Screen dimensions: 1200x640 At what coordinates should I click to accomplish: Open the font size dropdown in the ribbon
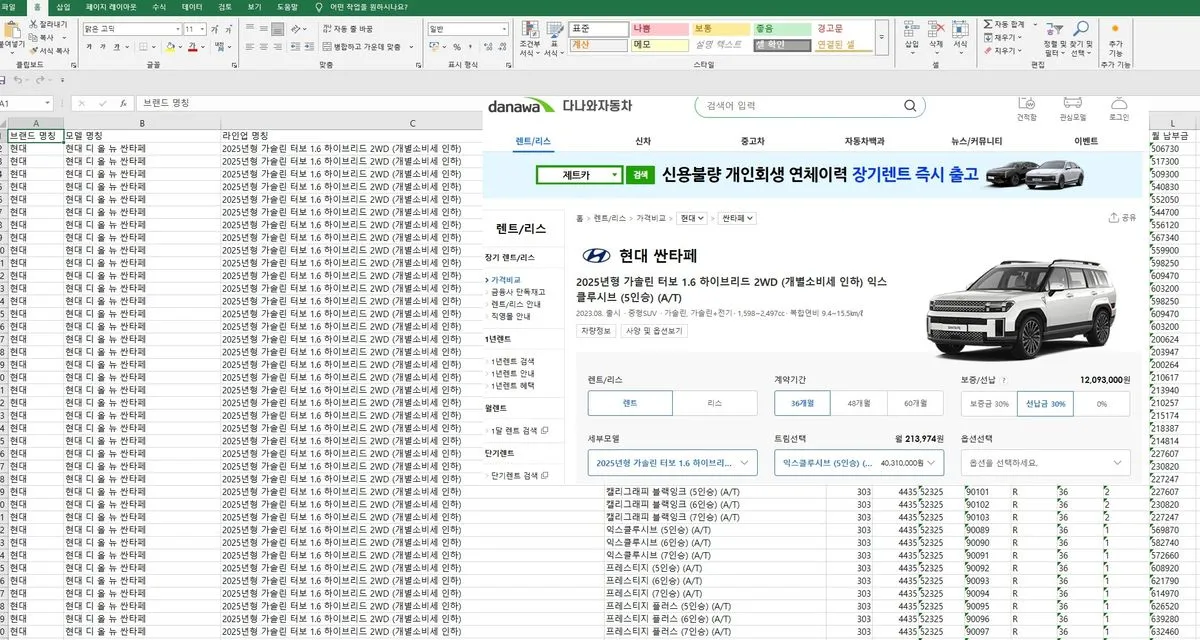coord(200,29)
